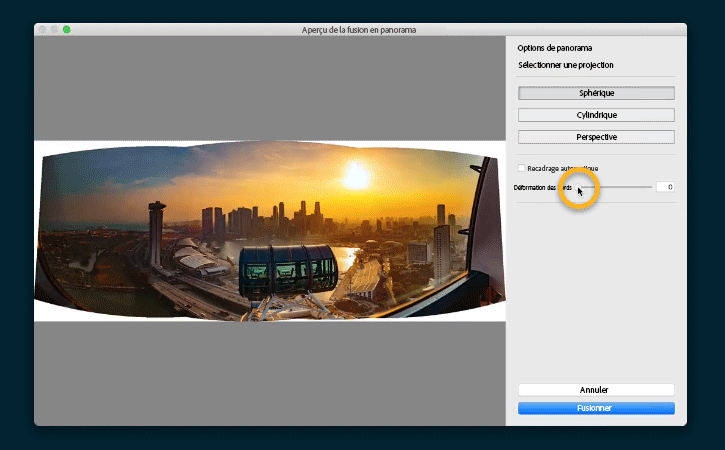Click Annuler to cancel the panorama merge

click(x=596, y=390)
